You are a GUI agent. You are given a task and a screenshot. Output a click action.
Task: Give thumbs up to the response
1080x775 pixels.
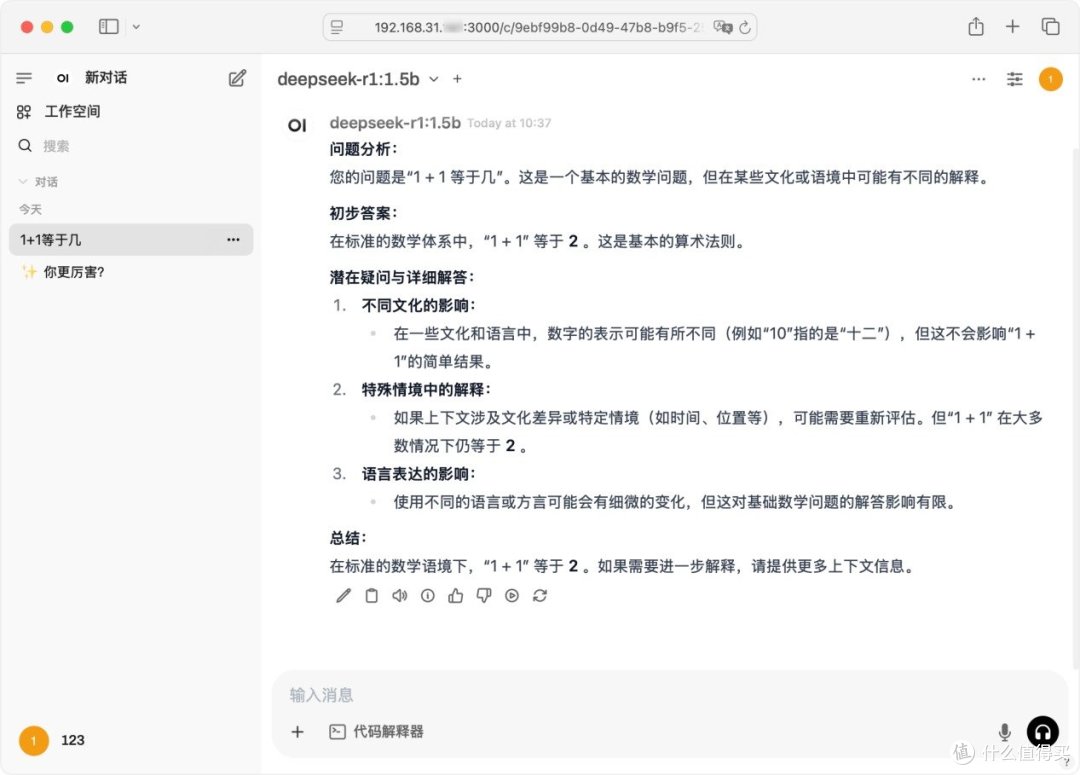[455, 596]
